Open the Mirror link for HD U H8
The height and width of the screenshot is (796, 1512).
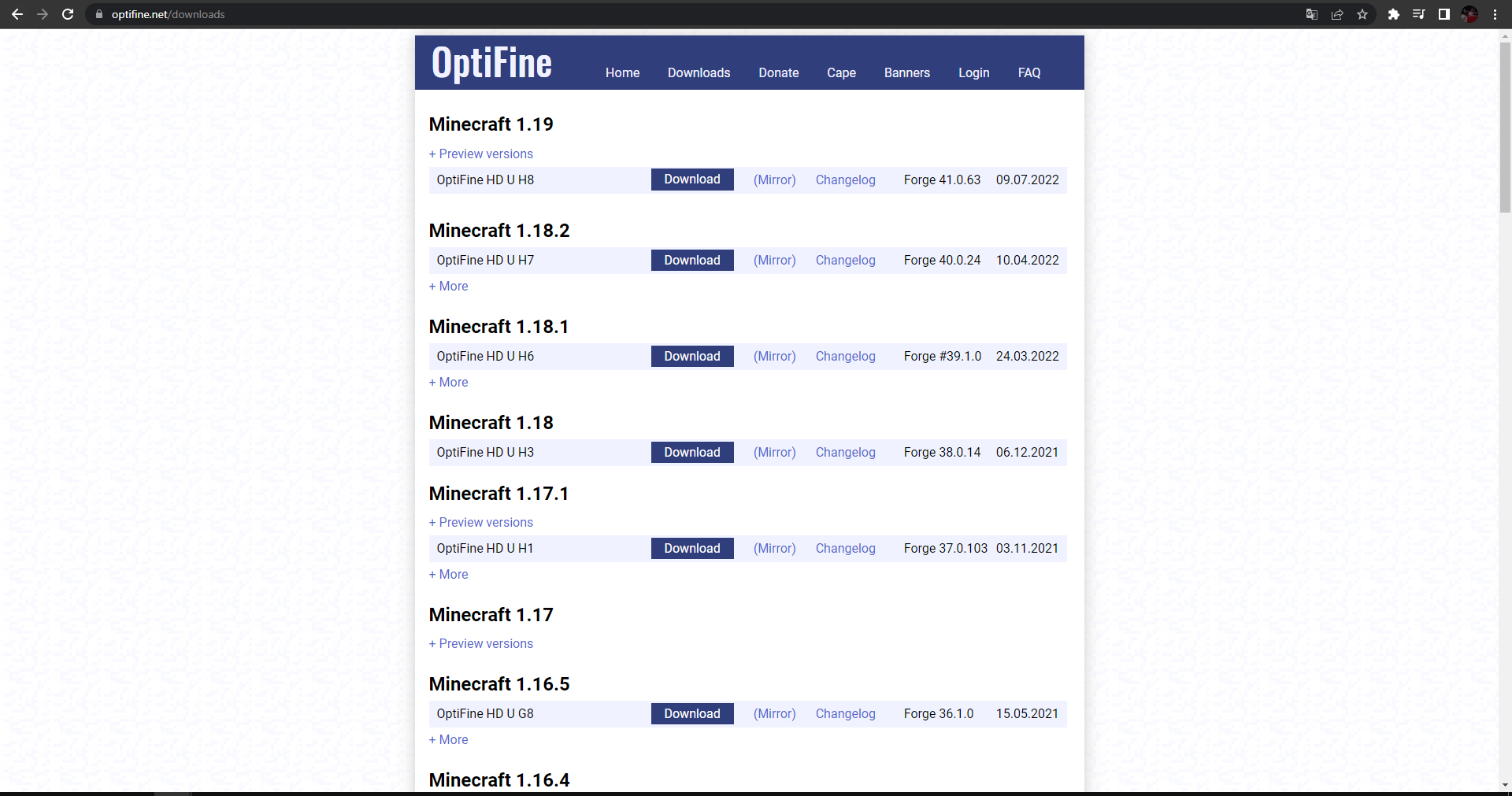[775, 180]
